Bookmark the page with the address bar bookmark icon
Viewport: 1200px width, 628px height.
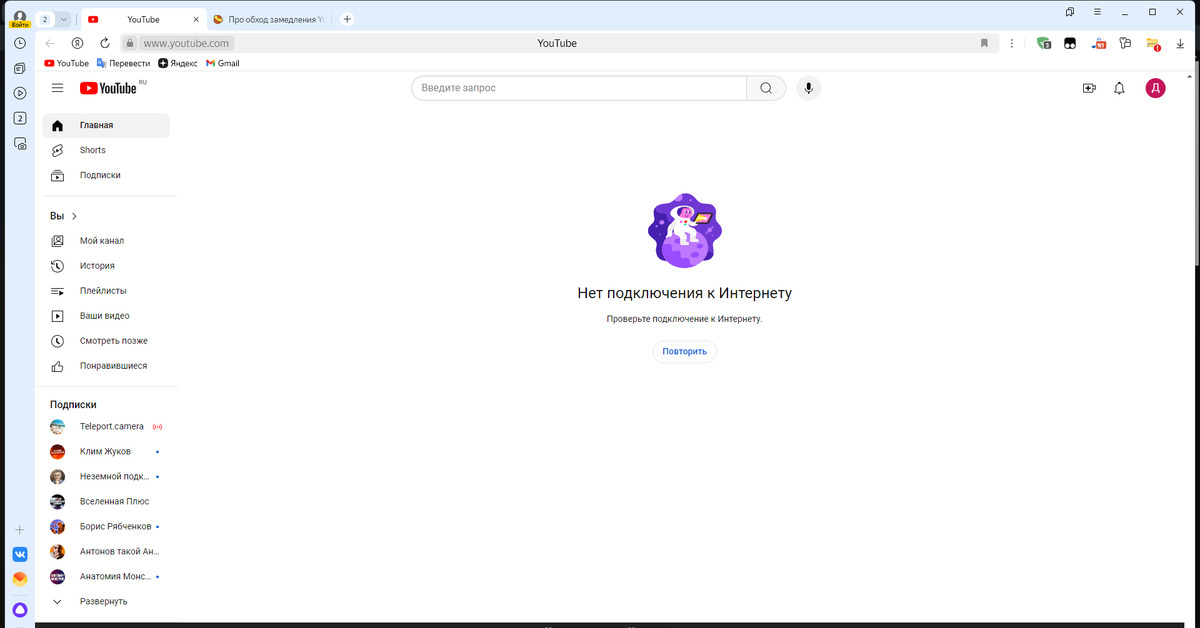click(x=984, y=43)
